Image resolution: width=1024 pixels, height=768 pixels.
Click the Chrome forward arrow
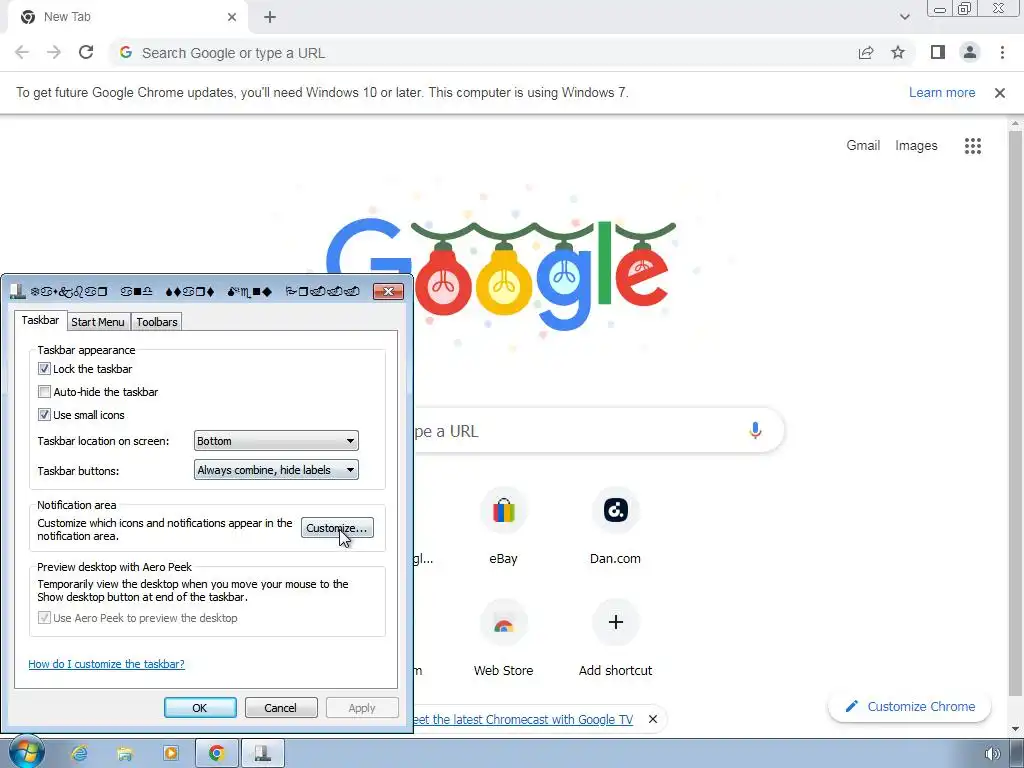point(54,53)
